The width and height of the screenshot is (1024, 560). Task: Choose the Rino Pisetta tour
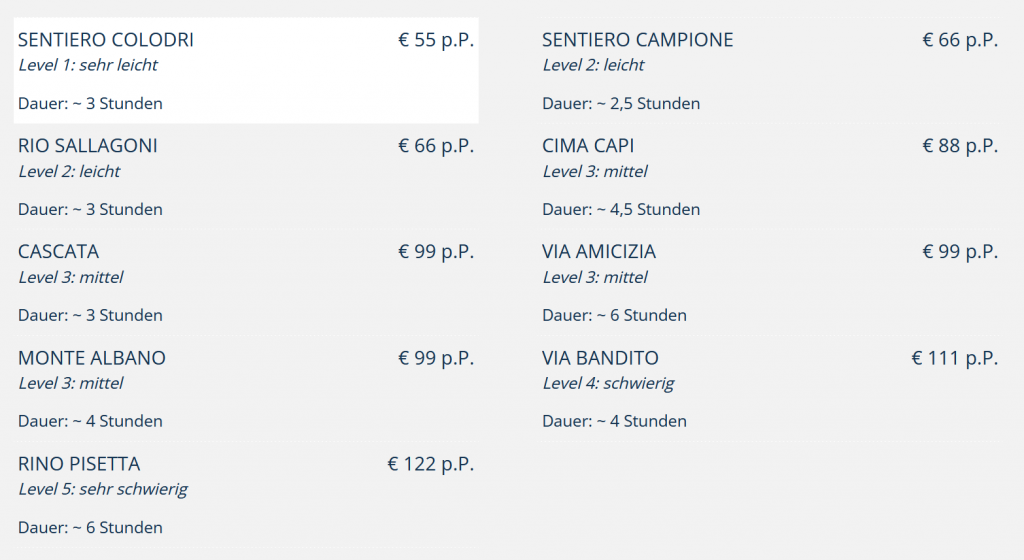[79, 464]
